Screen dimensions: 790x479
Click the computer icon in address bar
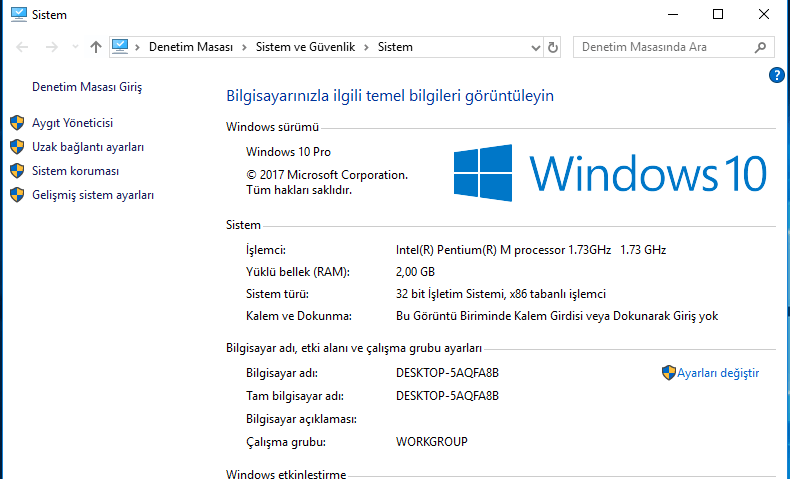(x=120, y=46)
